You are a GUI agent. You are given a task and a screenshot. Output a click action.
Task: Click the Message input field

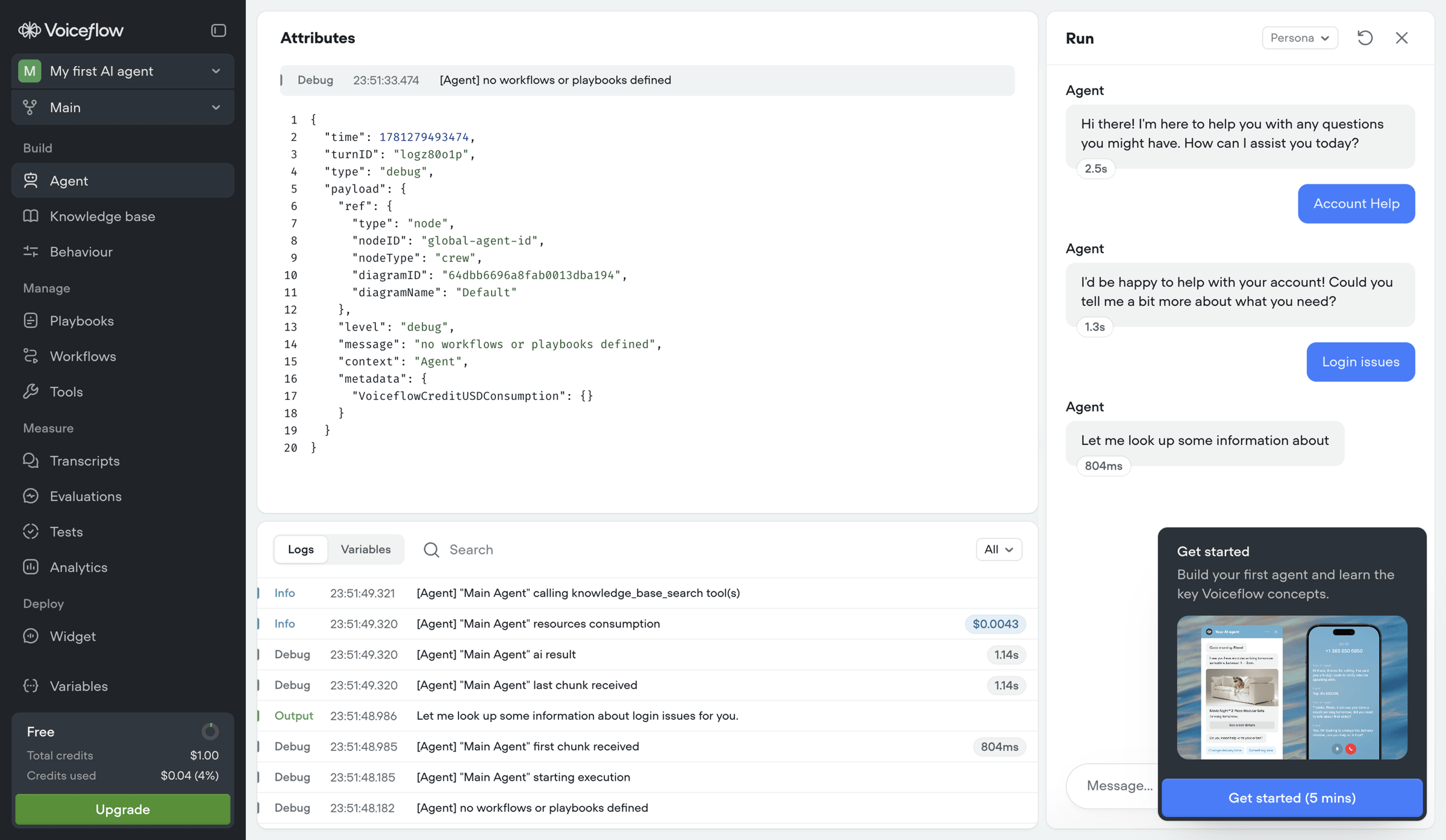point(1113,785)
